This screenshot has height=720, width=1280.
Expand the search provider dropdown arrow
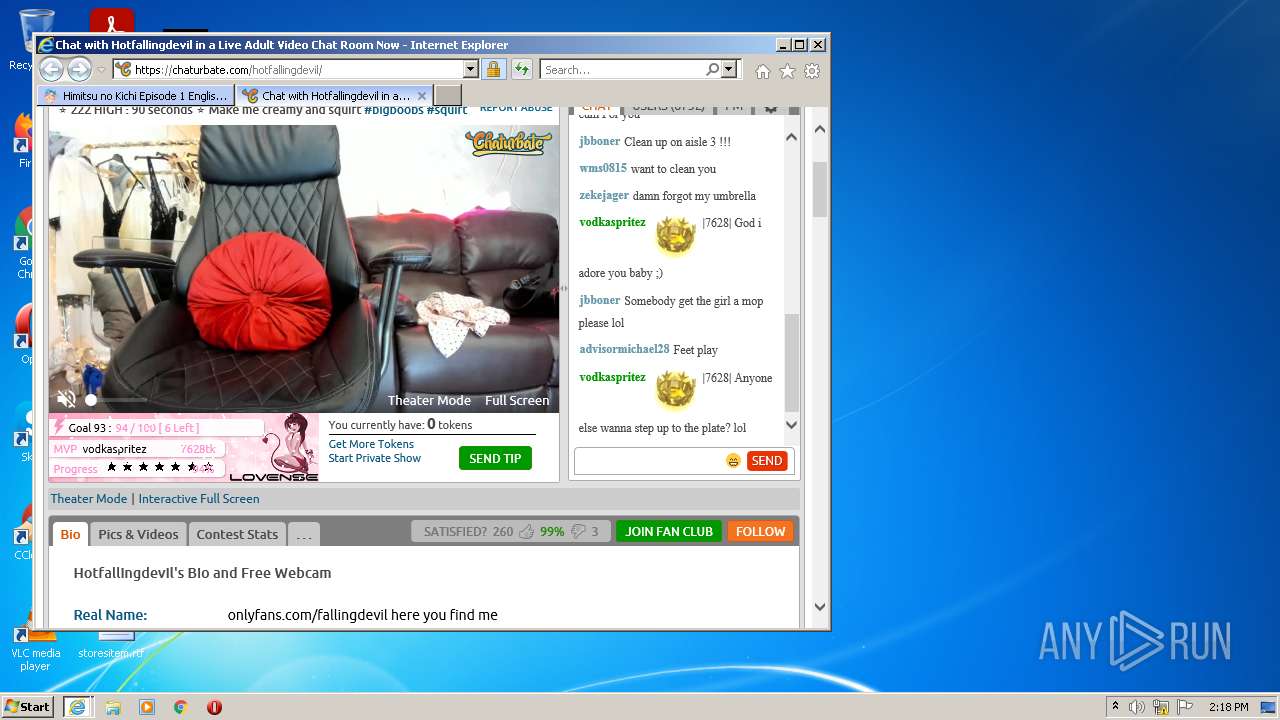pyautogui.click(x=729, y=69)
